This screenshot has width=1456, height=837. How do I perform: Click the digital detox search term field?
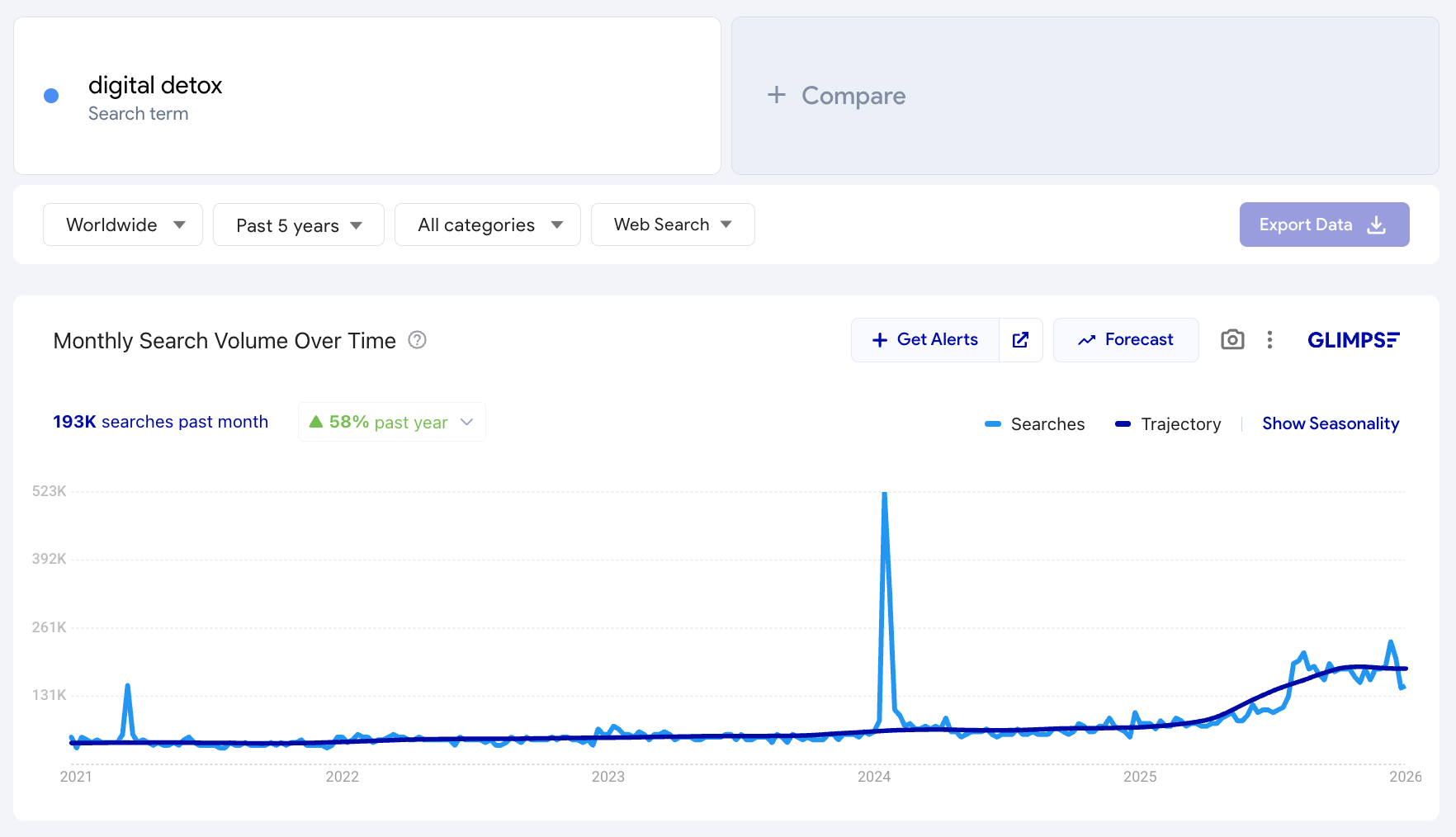point(367,96)
